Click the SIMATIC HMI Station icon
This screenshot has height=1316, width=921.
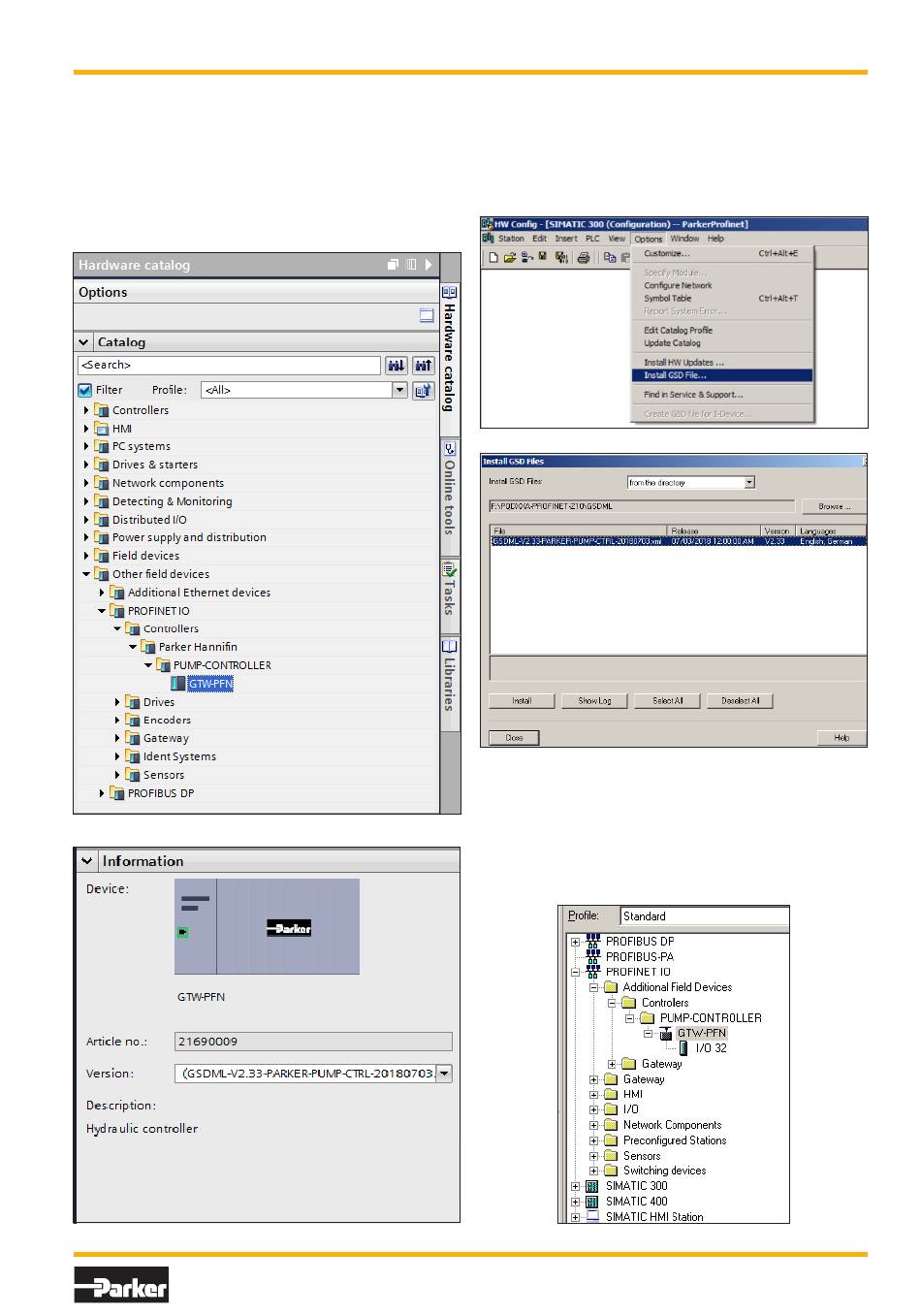click(592, 1216)
